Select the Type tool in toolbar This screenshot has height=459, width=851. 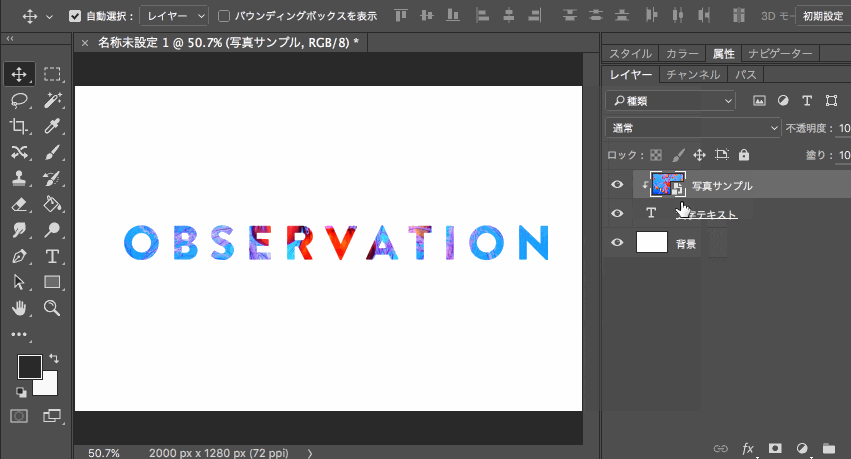point(52,256)
